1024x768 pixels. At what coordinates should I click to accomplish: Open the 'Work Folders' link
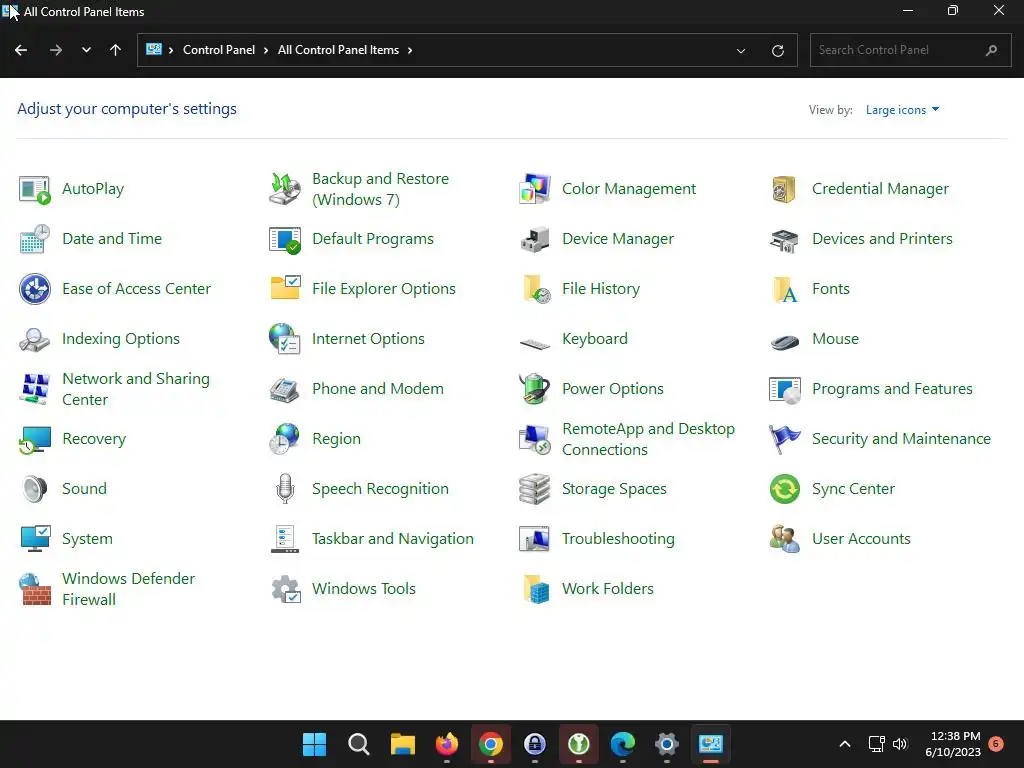point(607,589)
